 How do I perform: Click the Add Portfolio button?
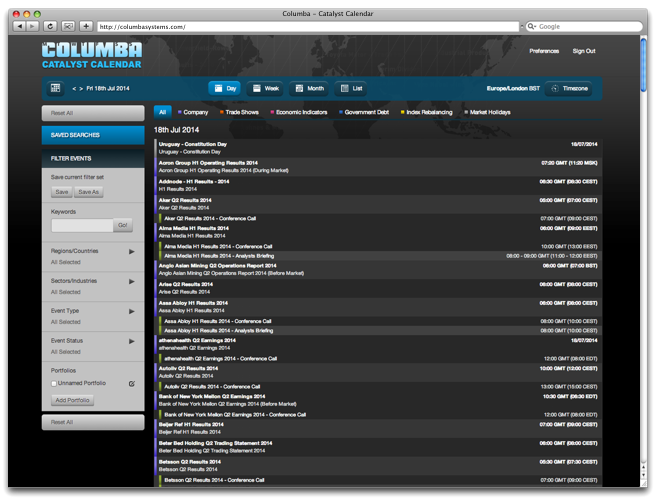(73, 400)
